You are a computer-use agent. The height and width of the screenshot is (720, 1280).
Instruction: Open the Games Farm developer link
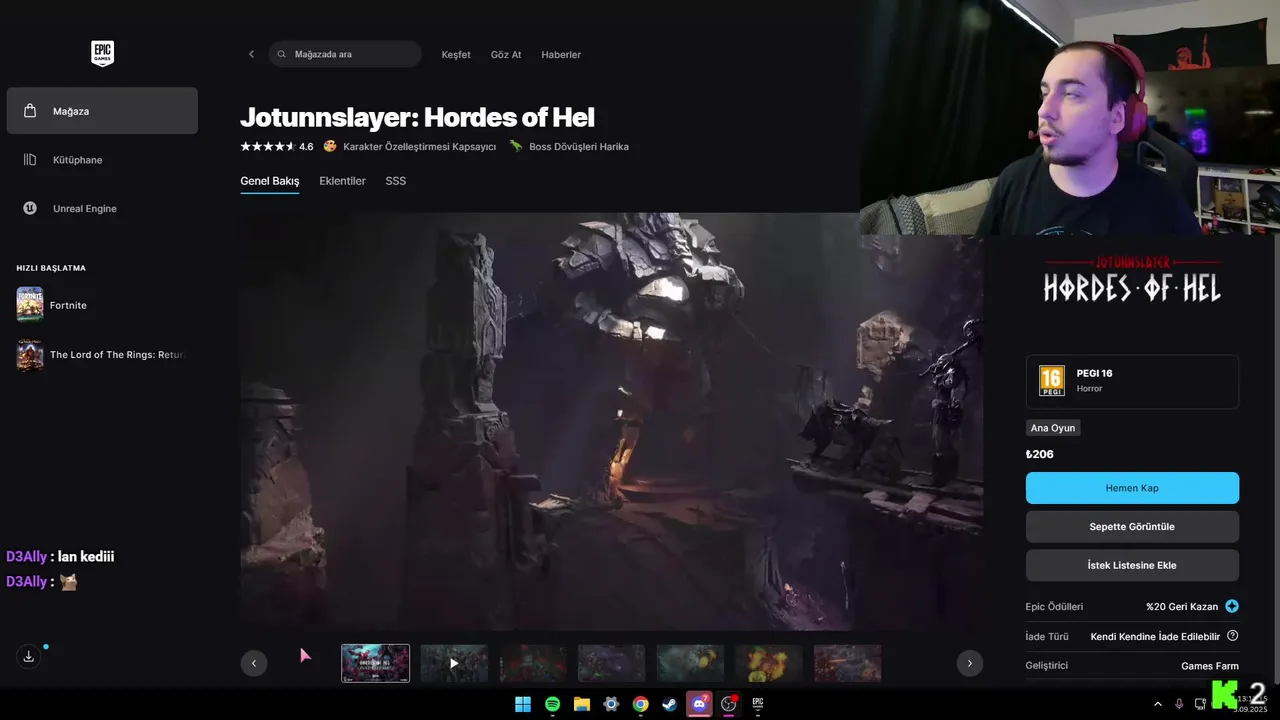pos(1210,666)
